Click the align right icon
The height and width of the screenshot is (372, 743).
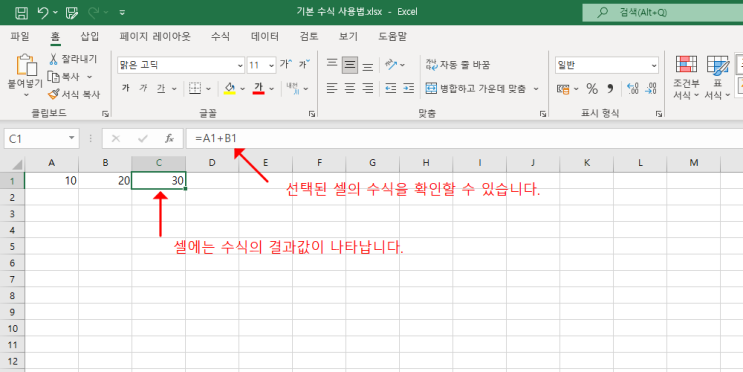click(368, 88)
